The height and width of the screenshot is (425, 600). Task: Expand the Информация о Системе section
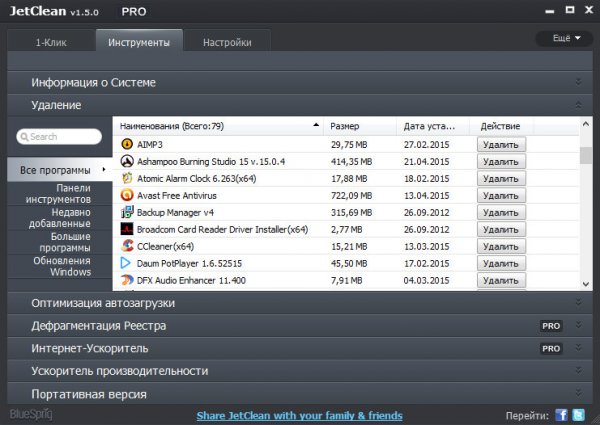300,82
